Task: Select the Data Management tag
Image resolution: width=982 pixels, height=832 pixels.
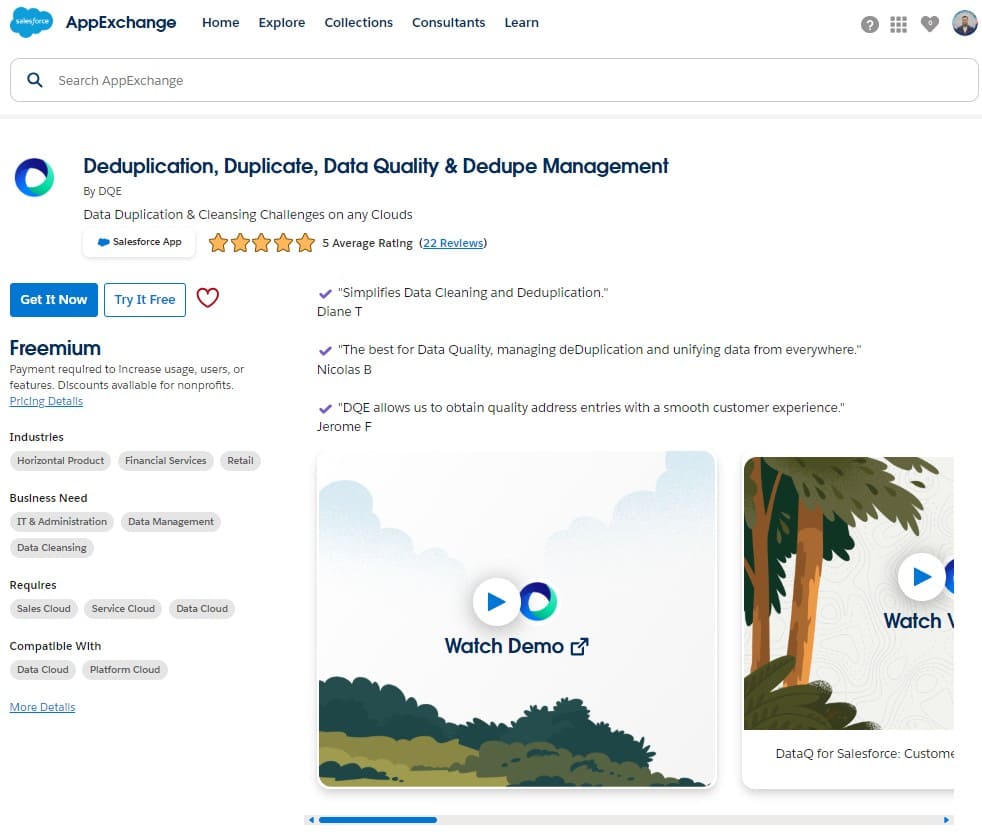Action: click(171, 521)
